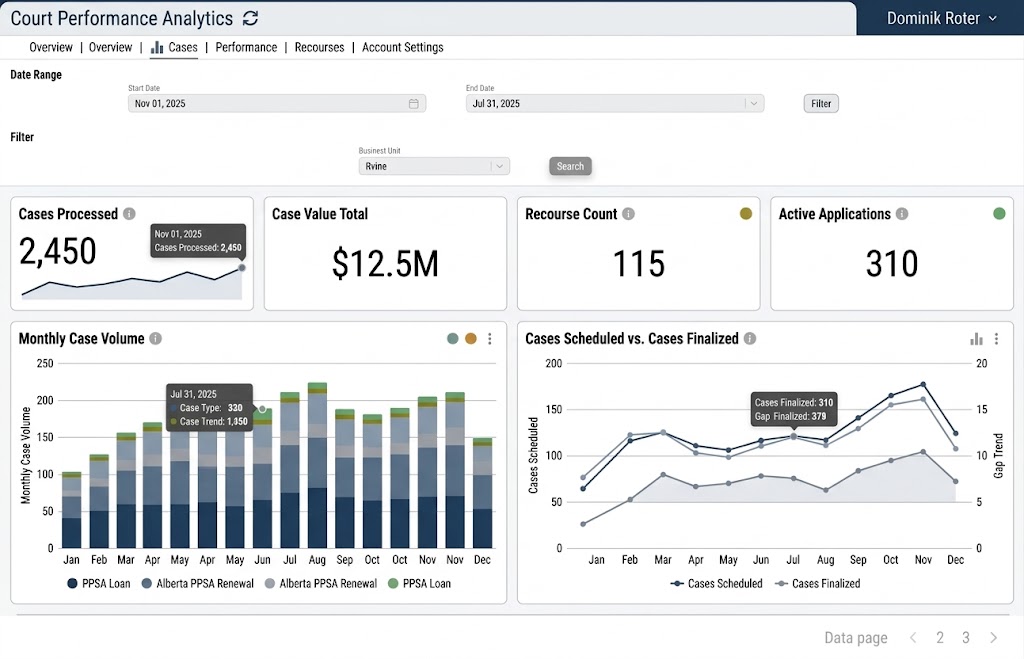Screen dimensions: 1024x659
Task: Click the 2,450 Cases Processed value
Action: coord(58,251)
